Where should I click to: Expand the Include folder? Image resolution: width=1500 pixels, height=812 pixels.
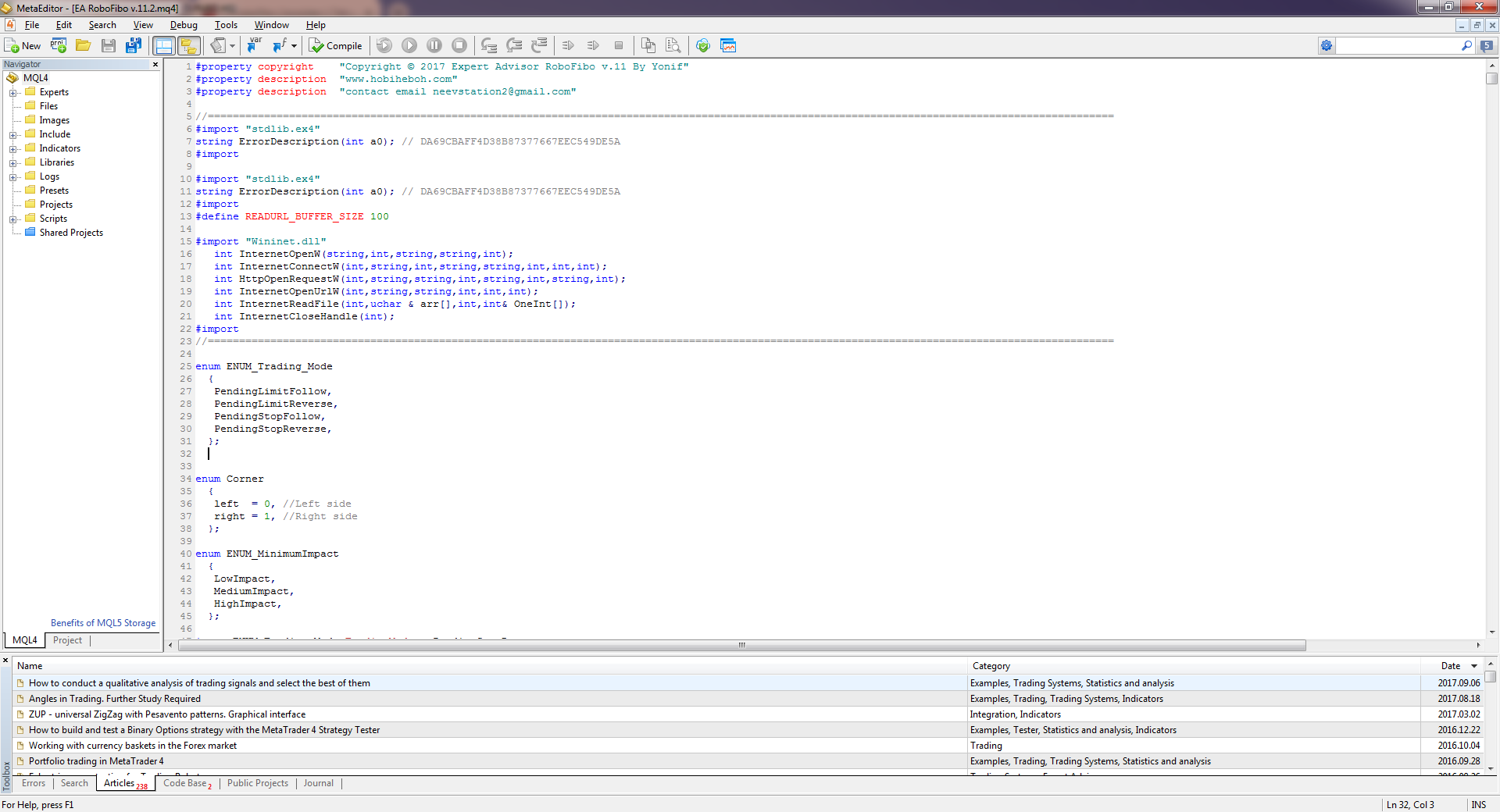coord(13,135)
